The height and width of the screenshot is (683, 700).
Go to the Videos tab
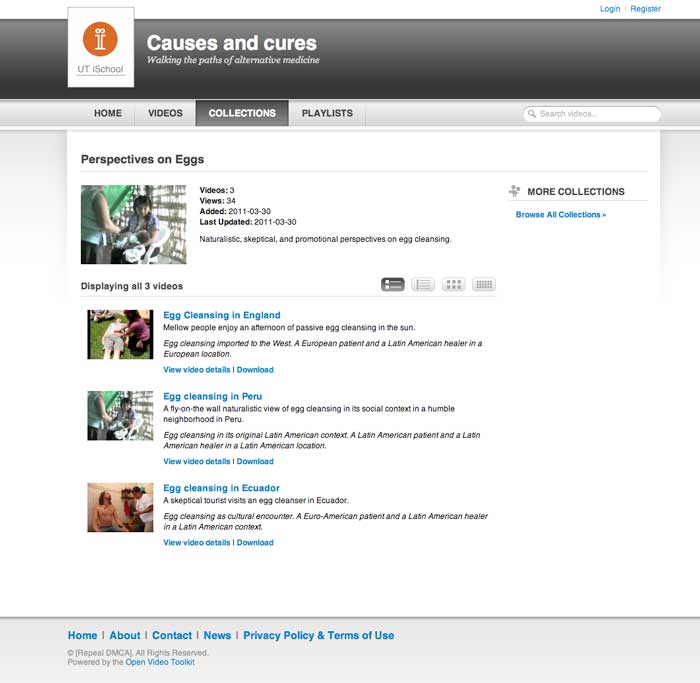click(x=165, y=113)
